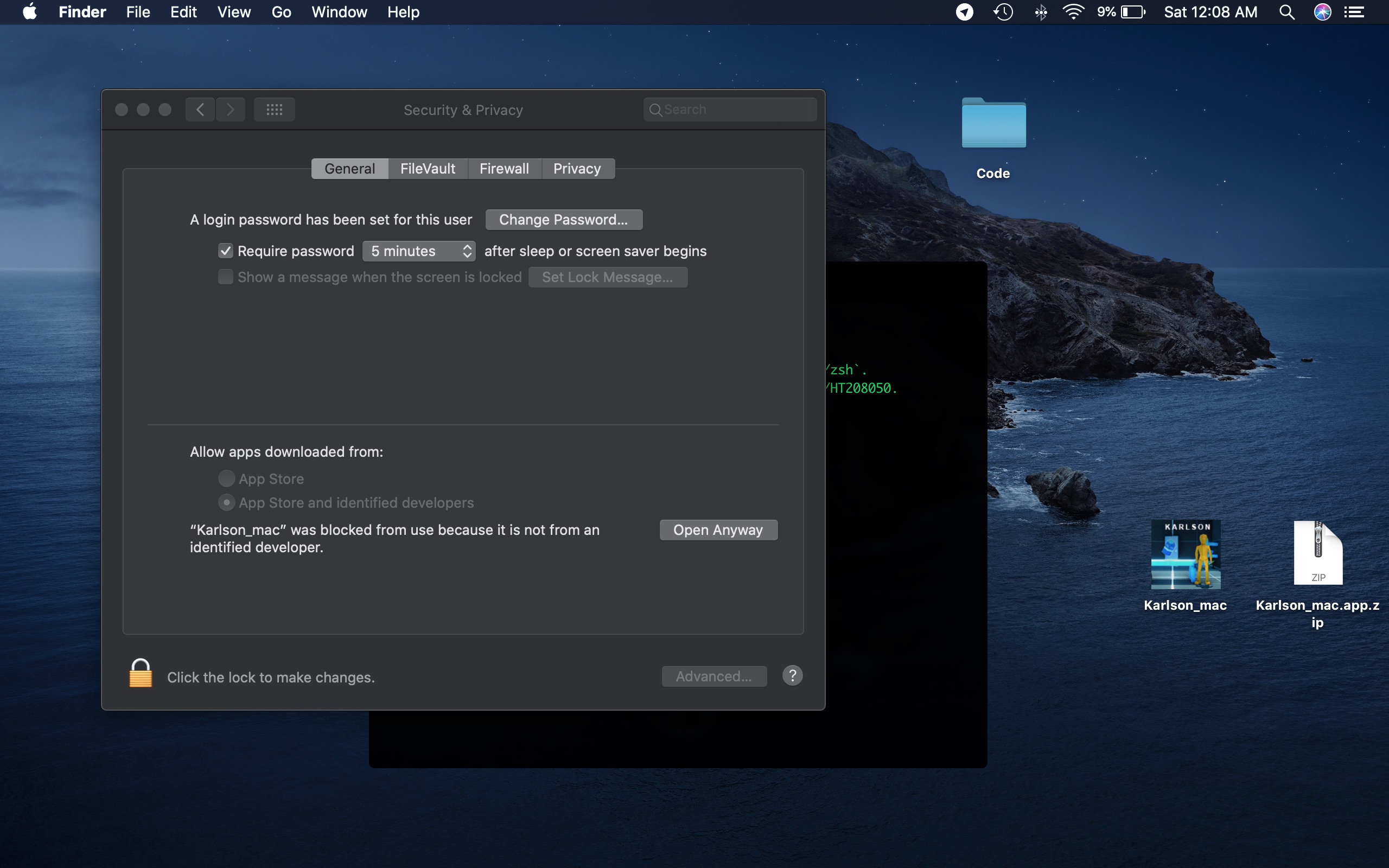This screenshot has height=868, width=1389.
Task: Switch to the General tab
Action: pyautogui.click(x=349, y=169)
